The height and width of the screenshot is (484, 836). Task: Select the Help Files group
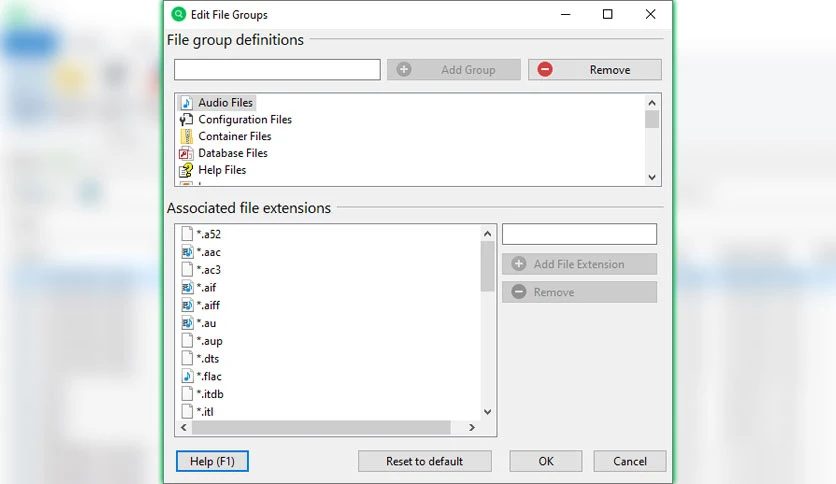coord(222,170)
